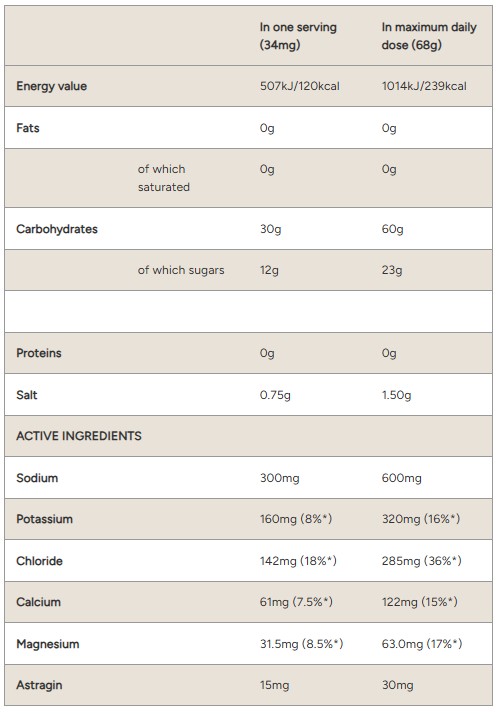Viewport: 498px width, 715px height.
Task: Select the Energy value row label
Action: [52, 86]
